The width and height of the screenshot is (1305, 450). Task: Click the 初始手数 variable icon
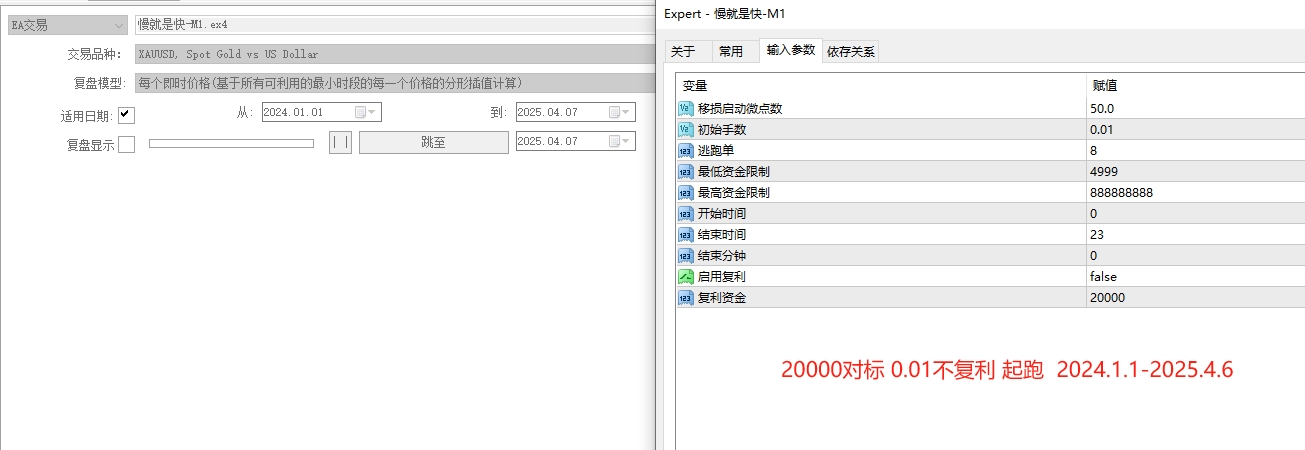pos(686,129)
